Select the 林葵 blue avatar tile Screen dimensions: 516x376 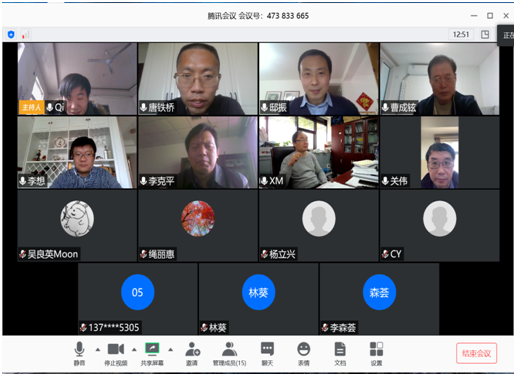pyautogui.click(x=258, y=299)
